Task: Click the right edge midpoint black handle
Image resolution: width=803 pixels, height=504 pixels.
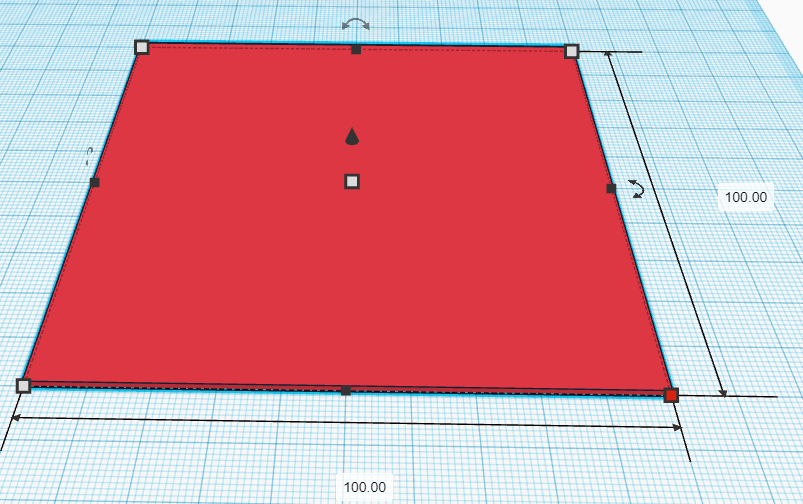Action: point(611,188)
